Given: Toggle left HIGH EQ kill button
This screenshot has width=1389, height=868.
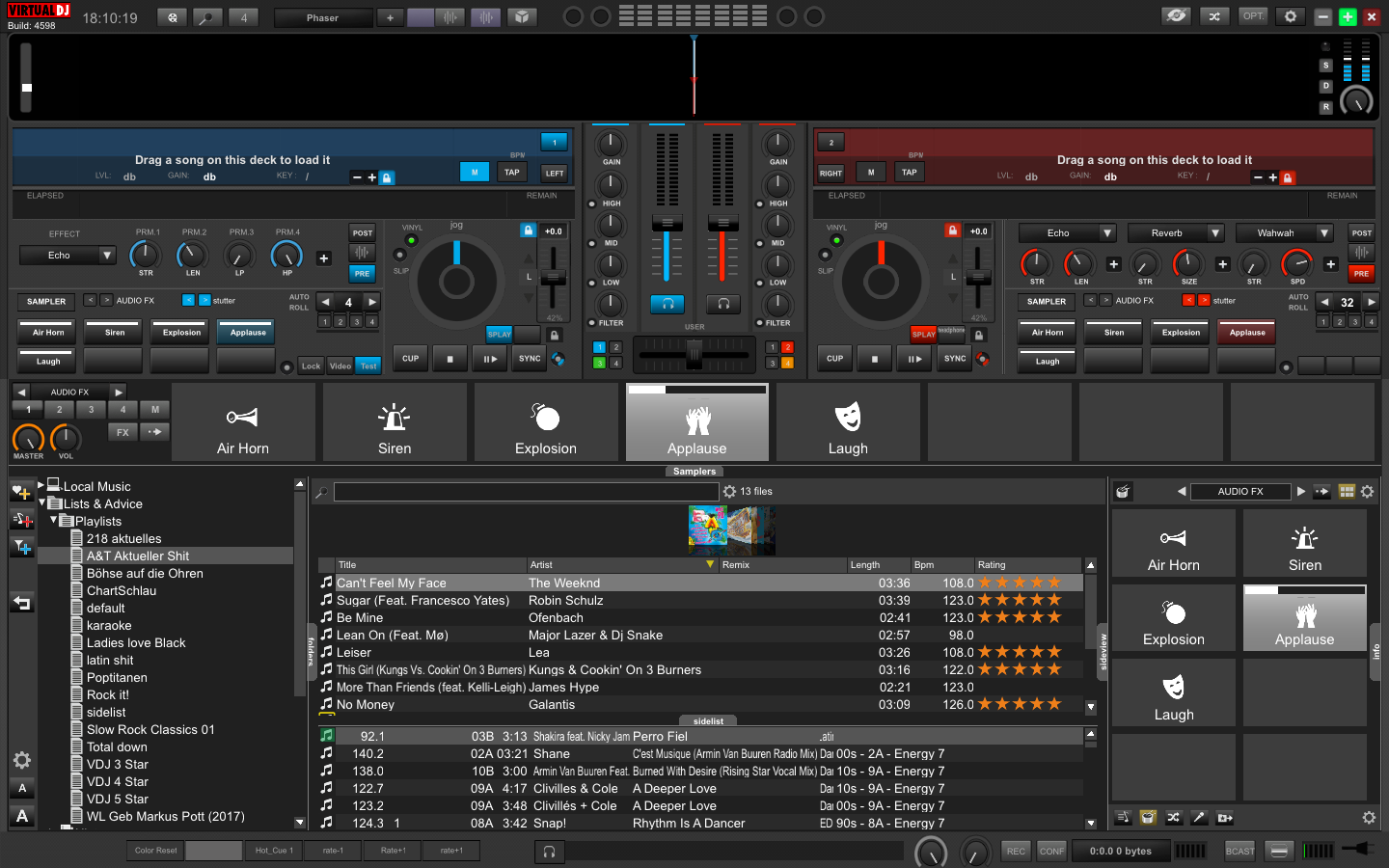Looking at the screenshot, I should pos(591,203).
